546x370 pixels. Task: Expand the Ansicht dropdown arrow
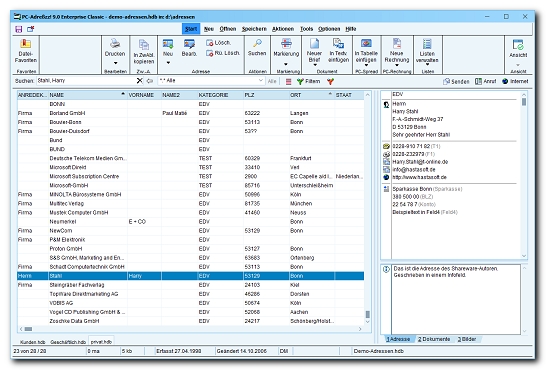pyautogui.click(x=518, y=65)
